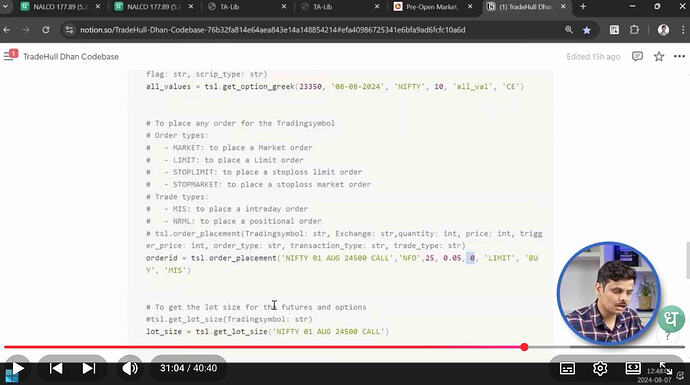Screen dimensions: 690x385
Task: Open the Notion sidebar hamburger menu
Action: point(9,56)
